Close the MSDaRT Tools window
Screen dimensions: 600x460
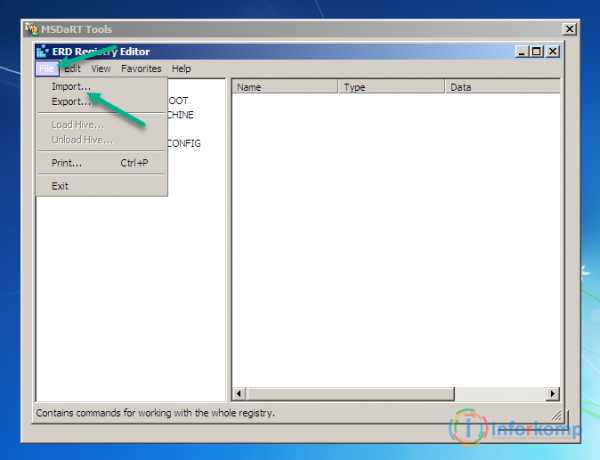coord(569,29)
